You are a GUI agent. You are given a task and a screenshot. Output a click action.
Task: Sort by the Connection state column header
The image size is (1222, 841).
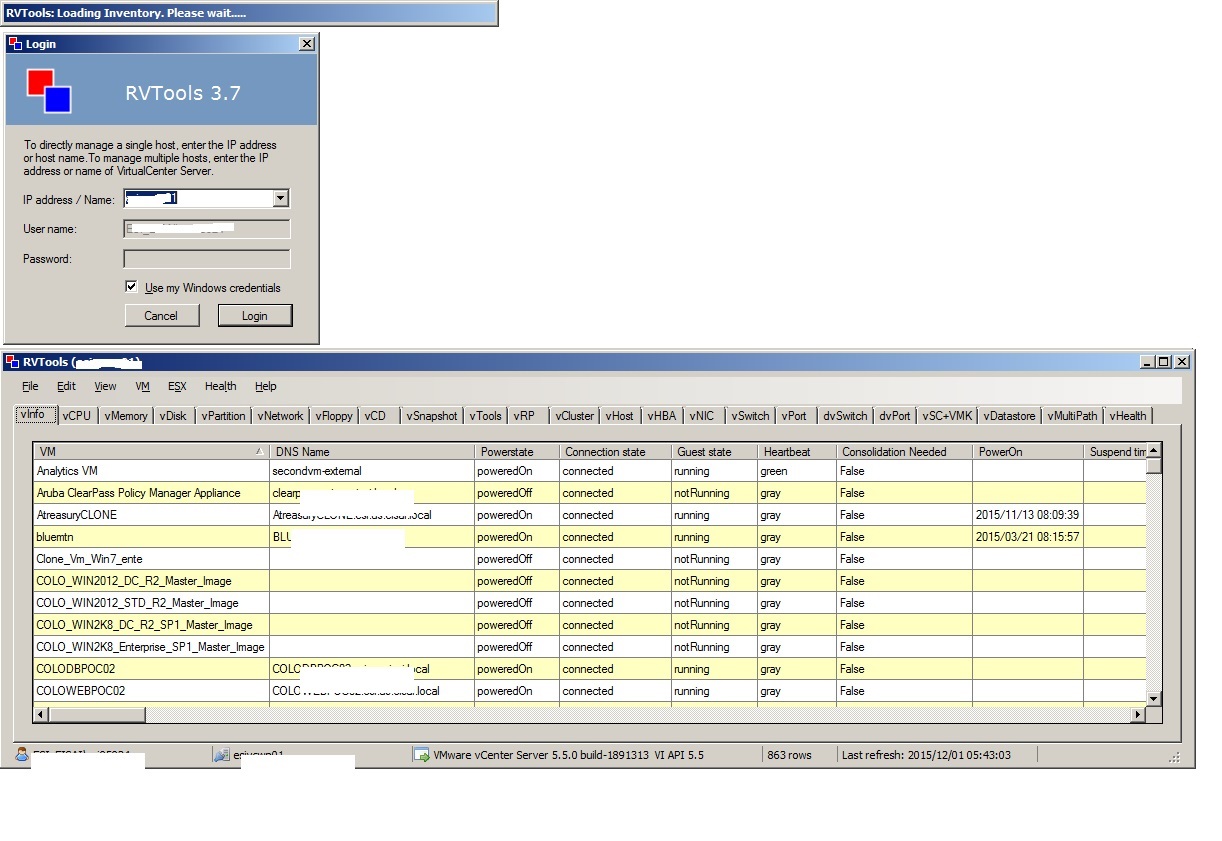(615, 451)
